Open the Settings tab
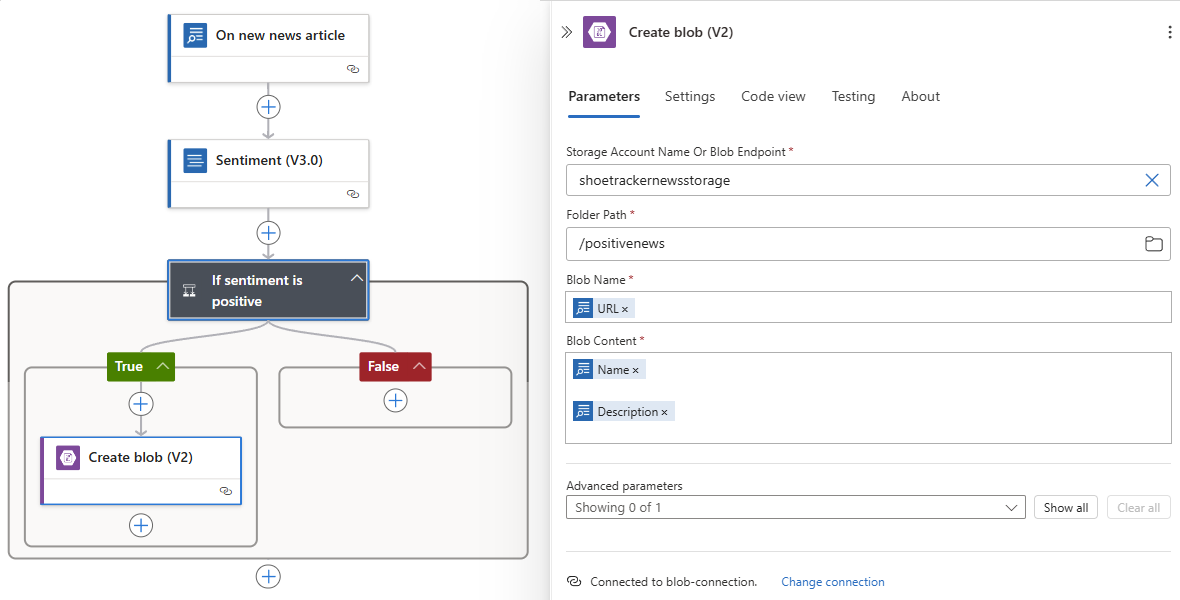 pyautogui.click(x=690, y=96)
